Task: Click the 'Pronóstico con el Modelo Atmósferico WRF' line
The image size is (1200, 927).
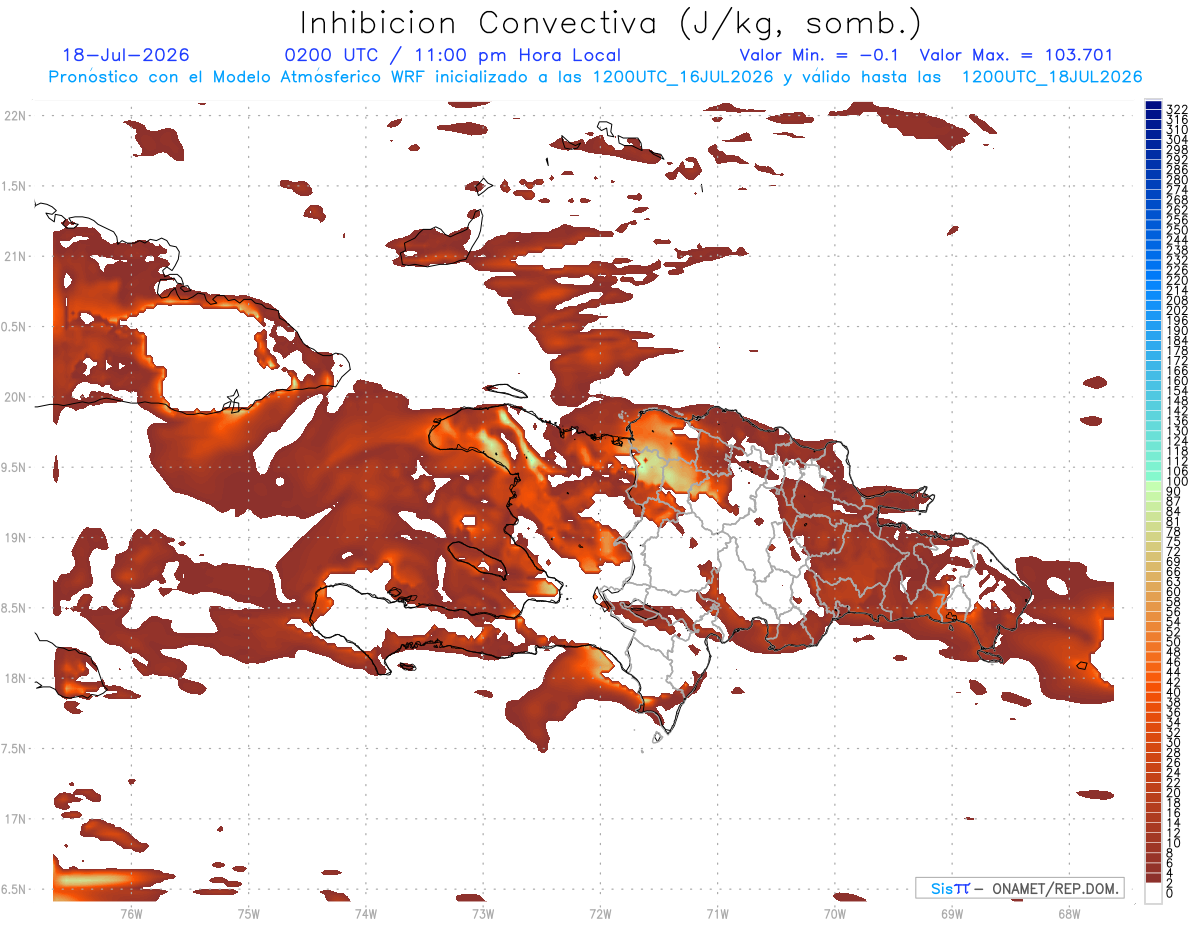Action: (595, 77)
